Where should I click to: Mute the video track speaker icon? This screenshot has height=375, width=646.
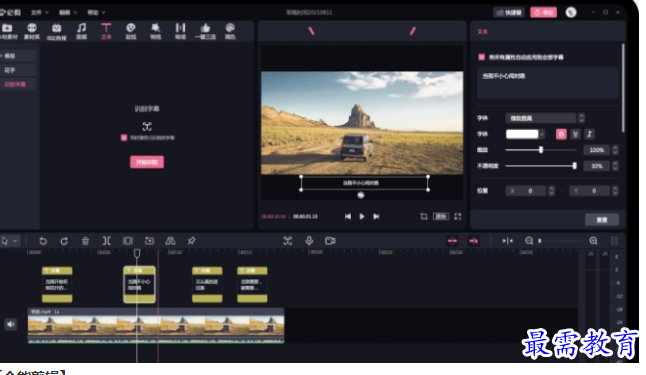coord(11,325)
